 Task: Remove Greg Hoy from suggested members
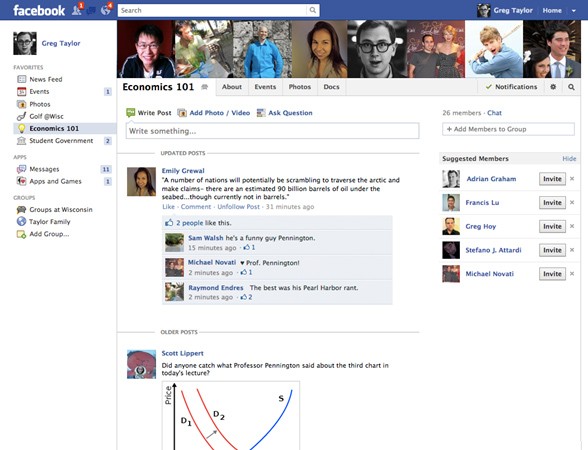pos(572,226)
